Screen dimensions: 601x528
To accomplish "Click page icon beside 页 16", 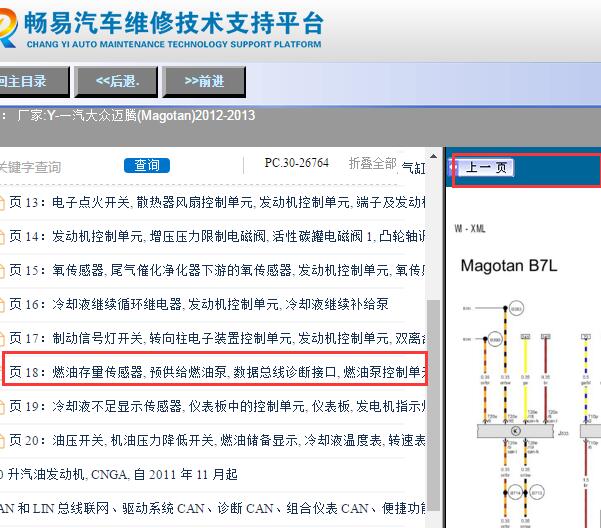I will tap(2, 305).
